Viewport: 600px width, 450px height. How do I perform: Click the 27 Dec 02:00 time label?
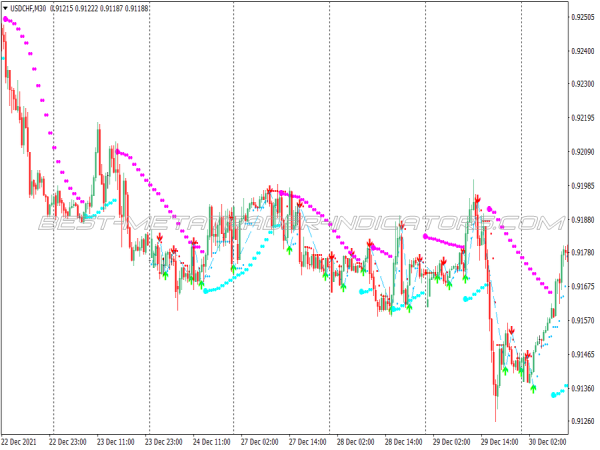(x=259, y=442)
